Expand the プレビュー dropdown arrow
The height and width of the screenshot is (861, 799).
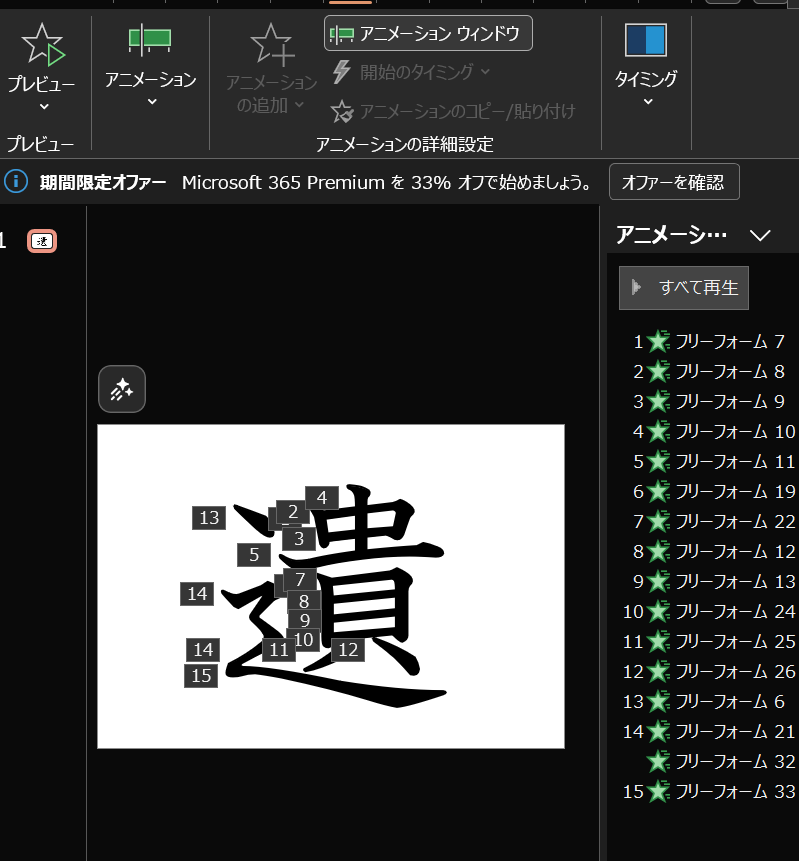(44, 107)
